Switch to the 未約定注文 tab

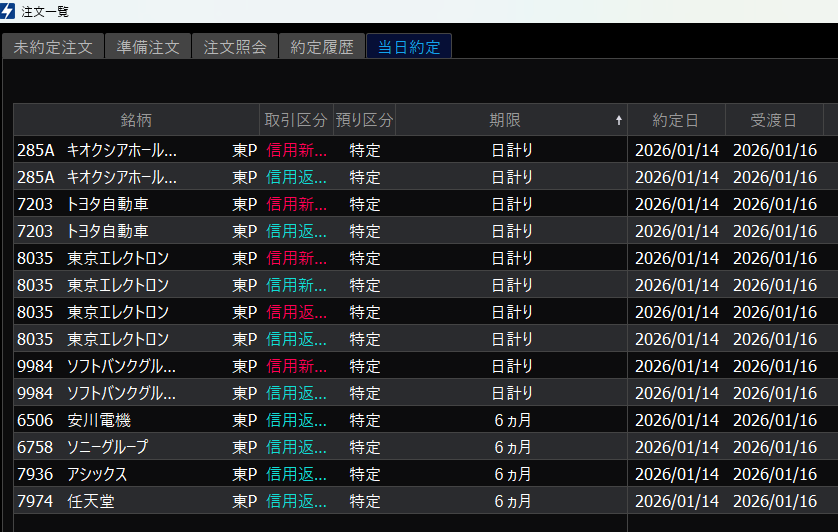53,47
